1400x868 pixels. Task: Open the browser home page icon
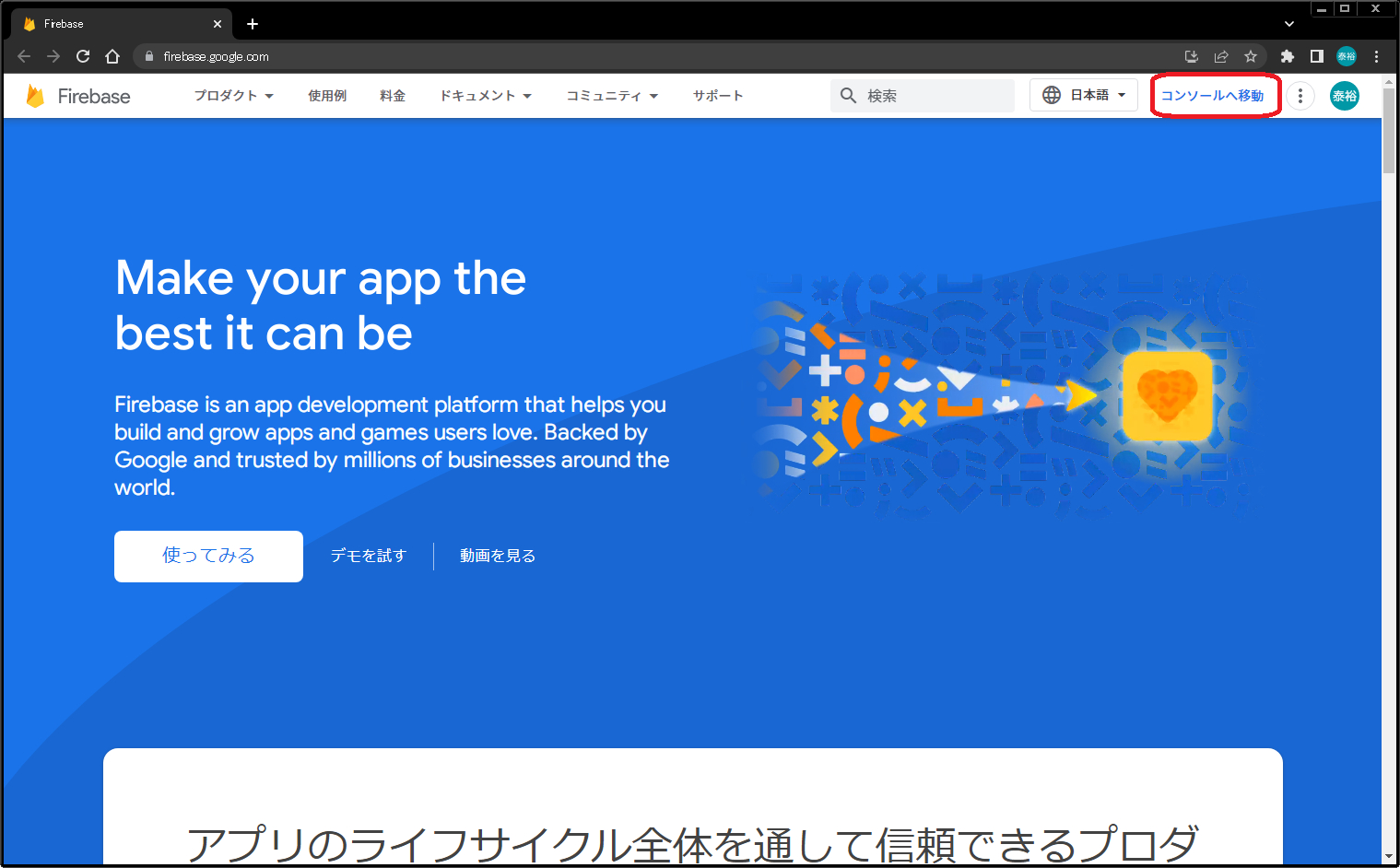[x=112, y=56]
